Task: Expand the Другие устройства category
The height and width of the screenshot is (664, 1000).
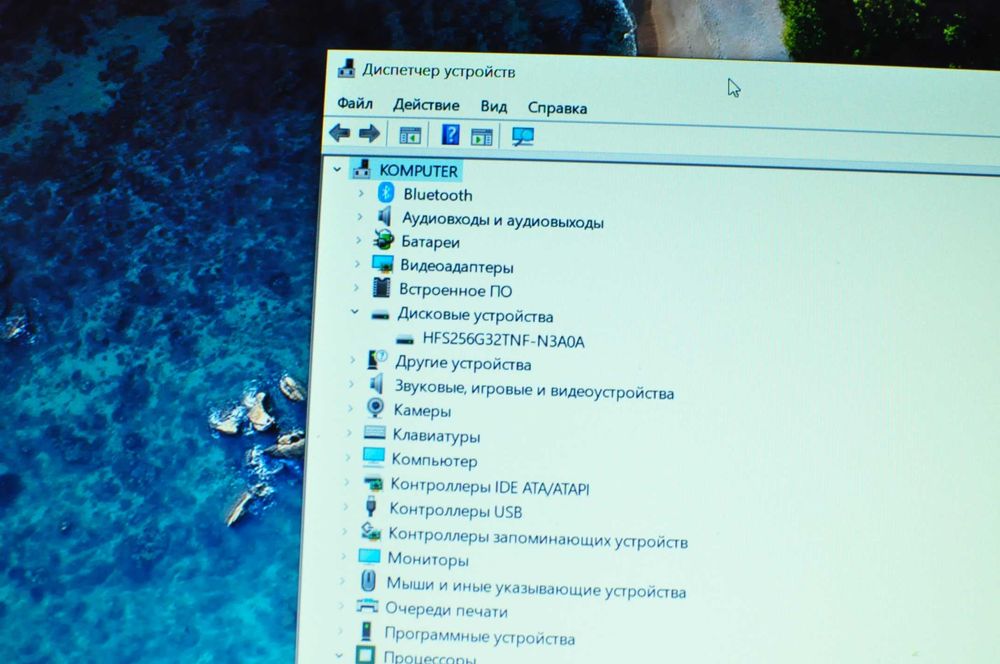Action: tap(353, 360)
